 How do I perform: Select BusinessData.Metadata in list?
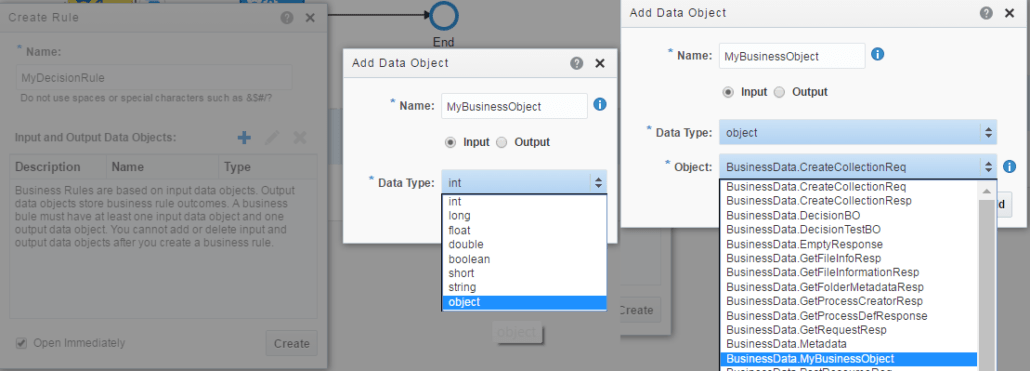coord(849,343)
